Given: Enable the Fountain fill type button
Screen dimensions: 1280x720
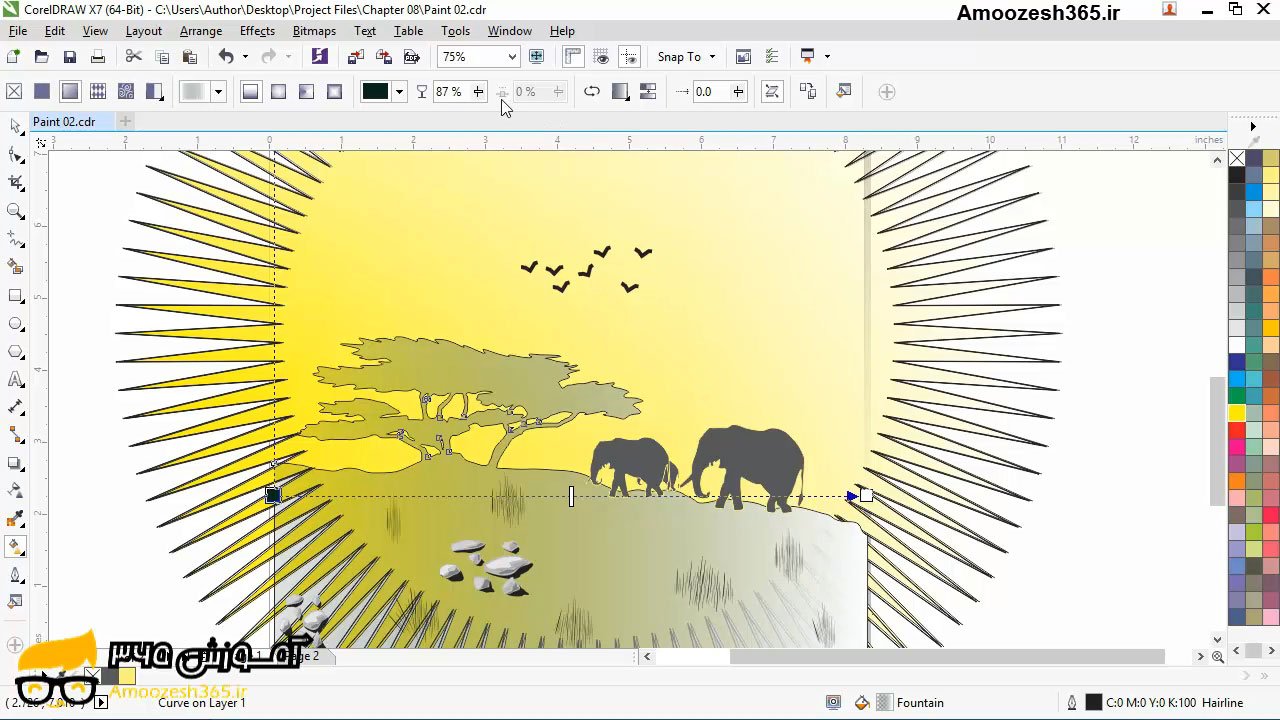Looking at the screenshot, I should (70, 92).
